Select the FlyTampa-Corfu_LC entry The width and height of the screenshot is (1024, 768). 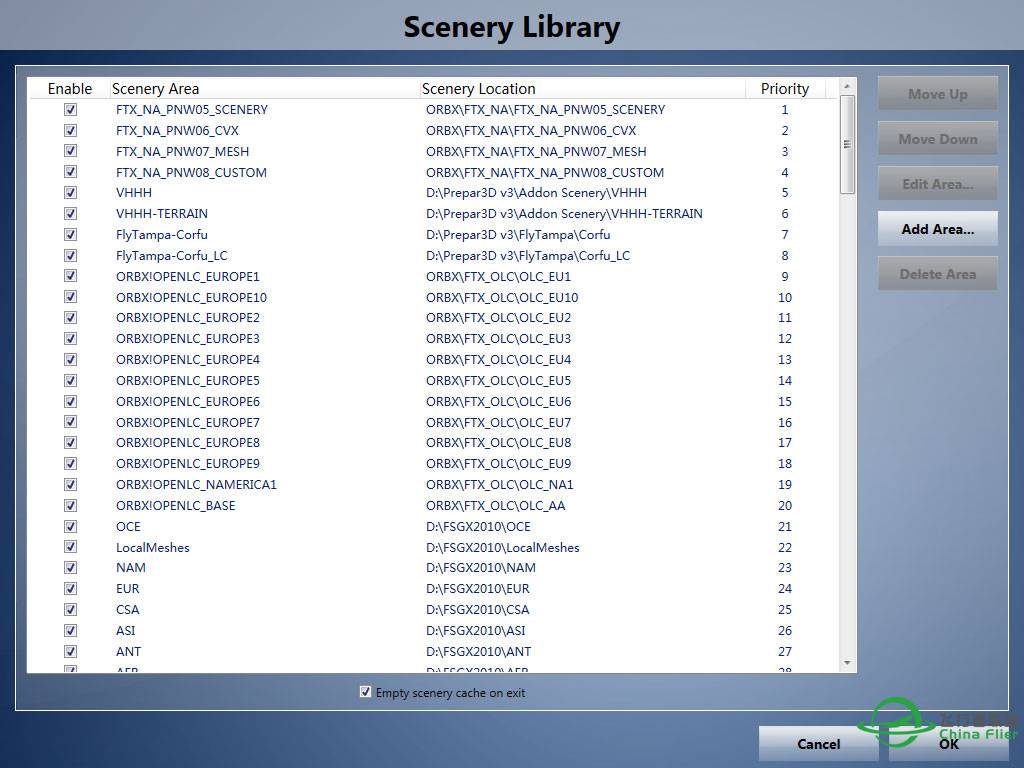click(171, 256)
